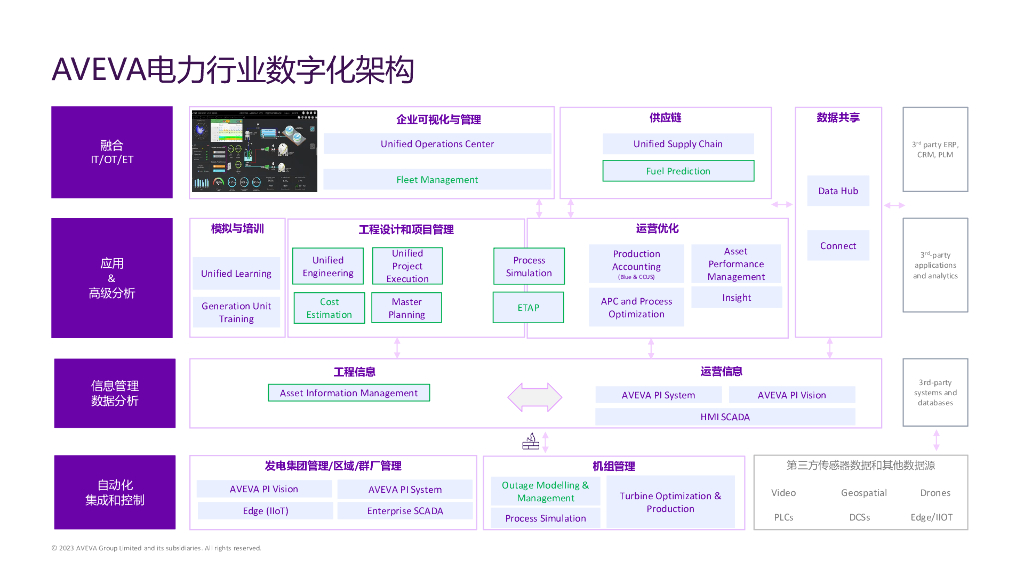
Task: Open the Asset Information Management item
Action: tap(349, 392)
